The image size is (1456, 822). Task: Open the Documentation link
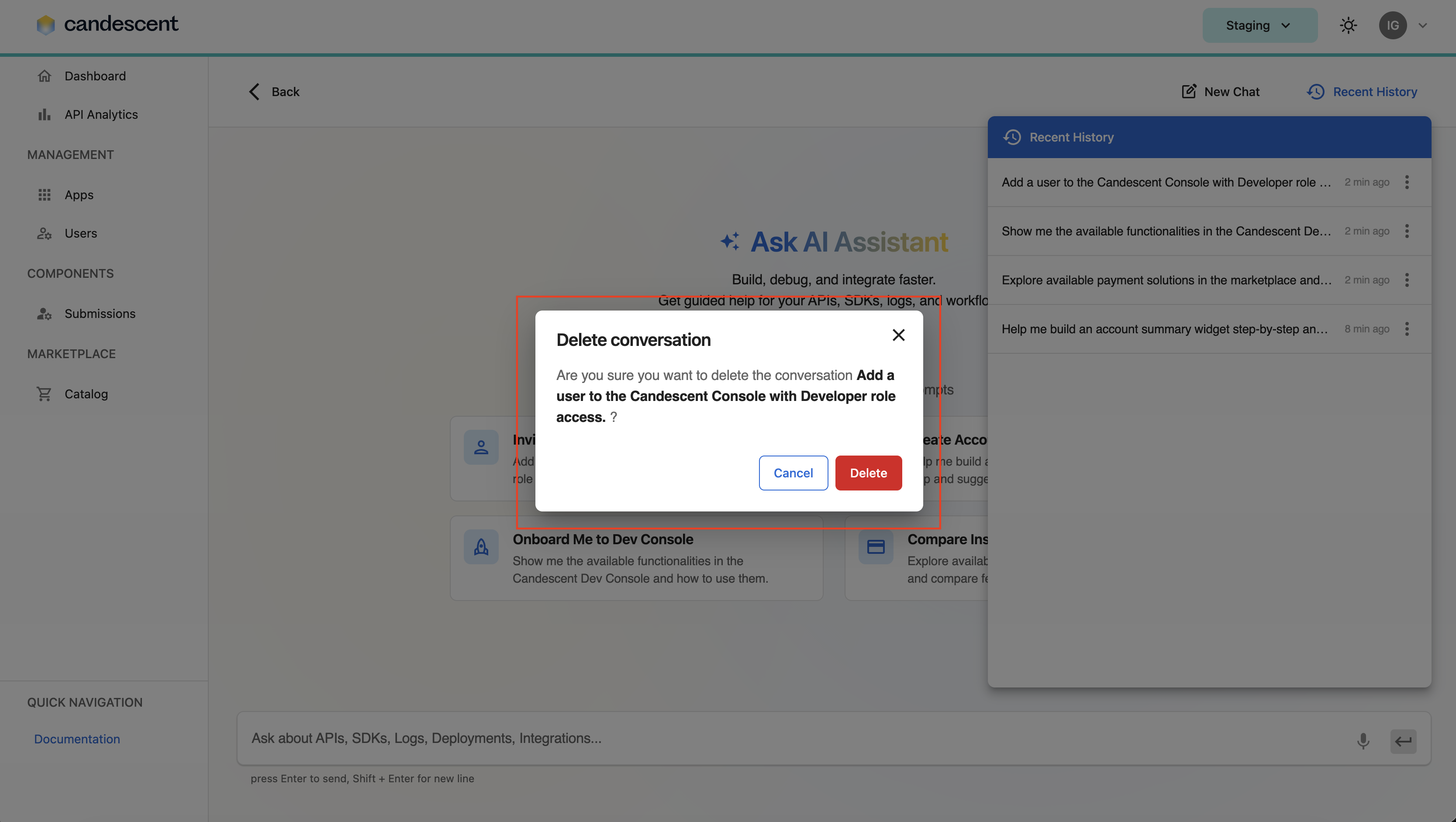pos(77,739)
